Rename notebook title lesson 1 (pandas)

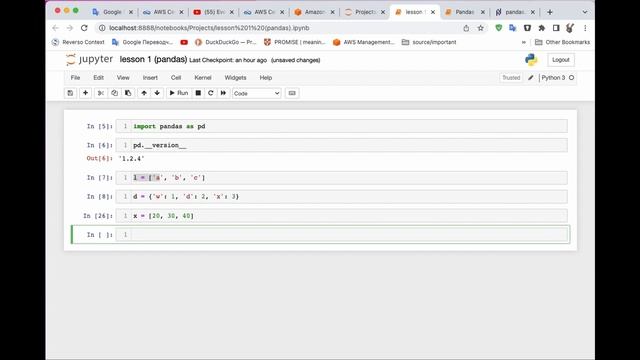click(x=153, y=60)
